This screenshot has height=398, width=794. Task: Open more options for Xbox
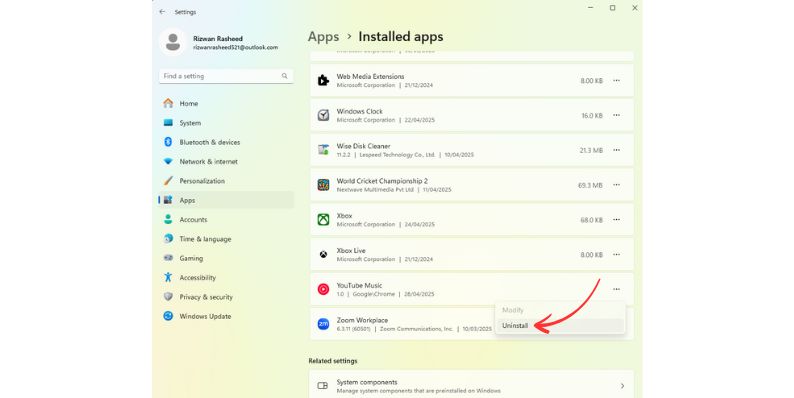click(x=616, y=220)
